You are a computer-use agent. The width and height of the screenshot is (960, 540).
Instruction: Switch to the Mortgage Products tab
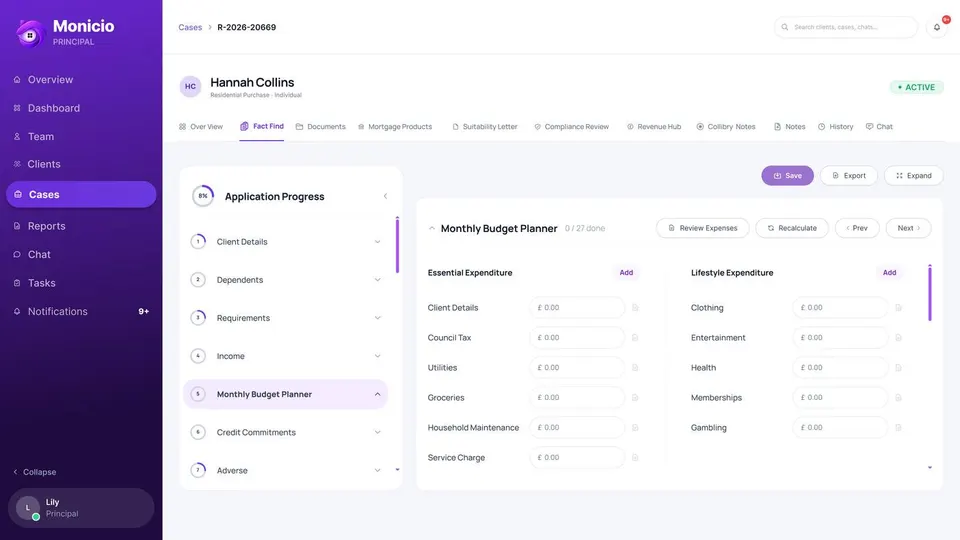[x=395, y=127]
